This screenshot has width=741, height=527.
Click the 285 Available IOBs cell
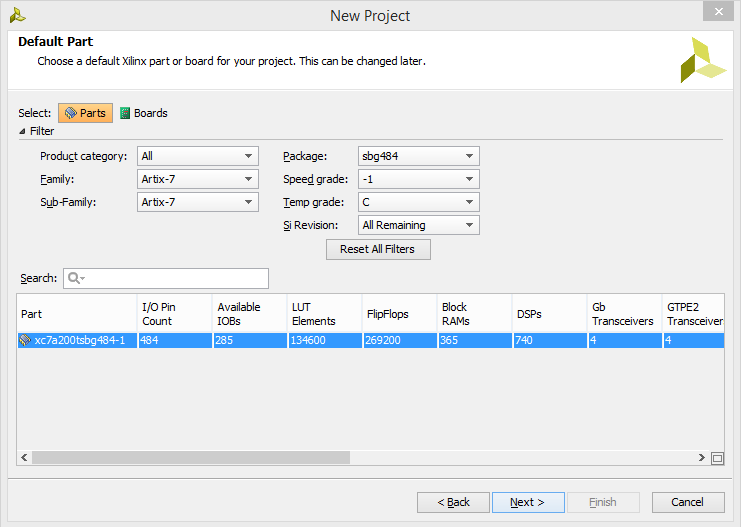[250, 340]
